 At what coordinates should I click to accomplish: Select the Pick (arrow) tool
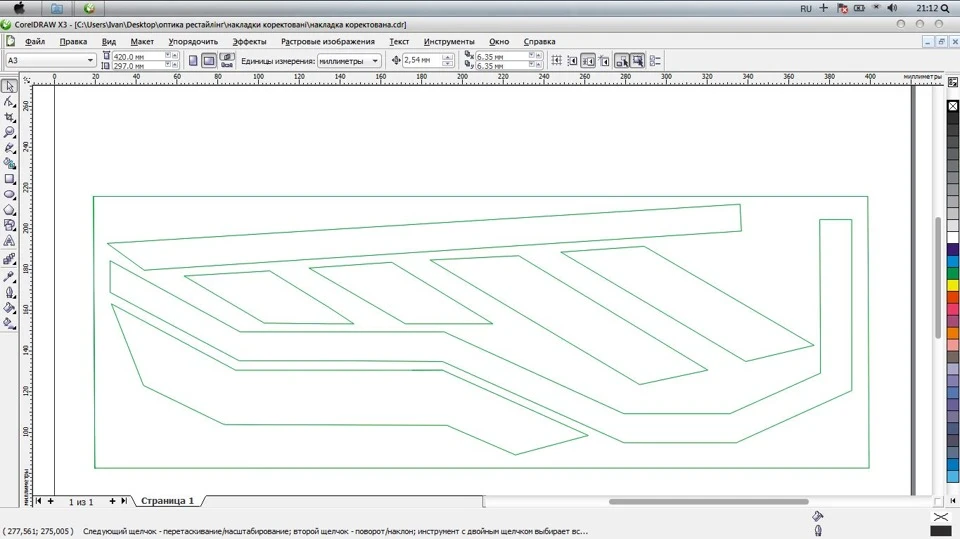point(9,86)
